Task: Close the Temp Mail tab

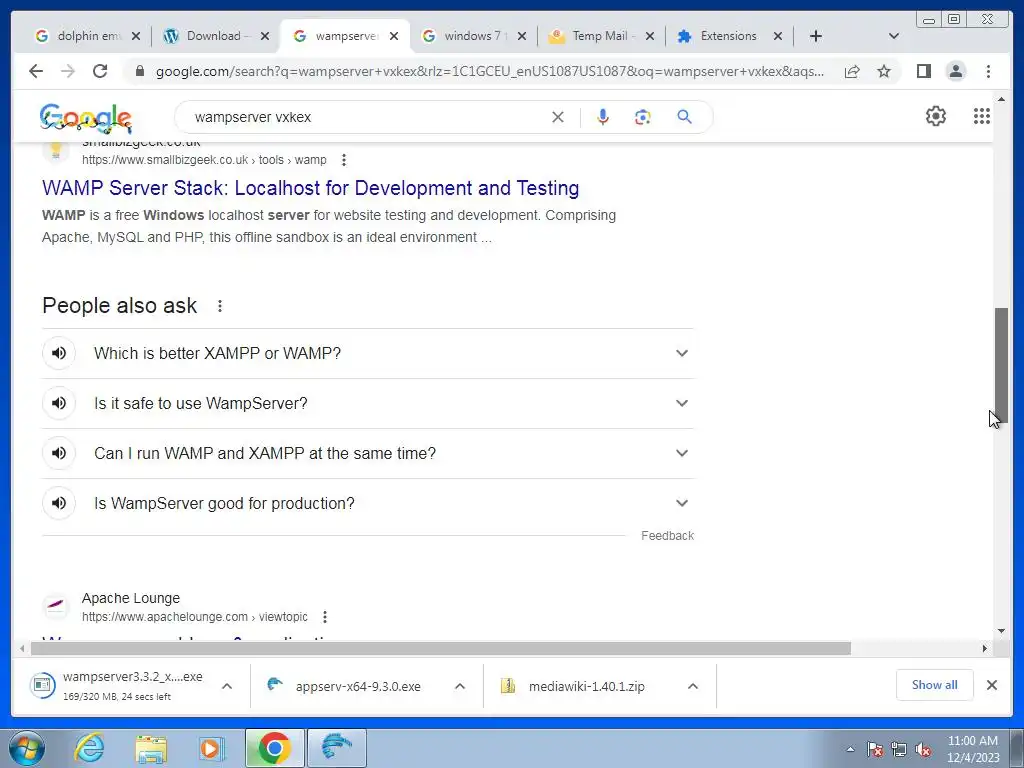Action: pyautogui.click(x=650, y=36)
